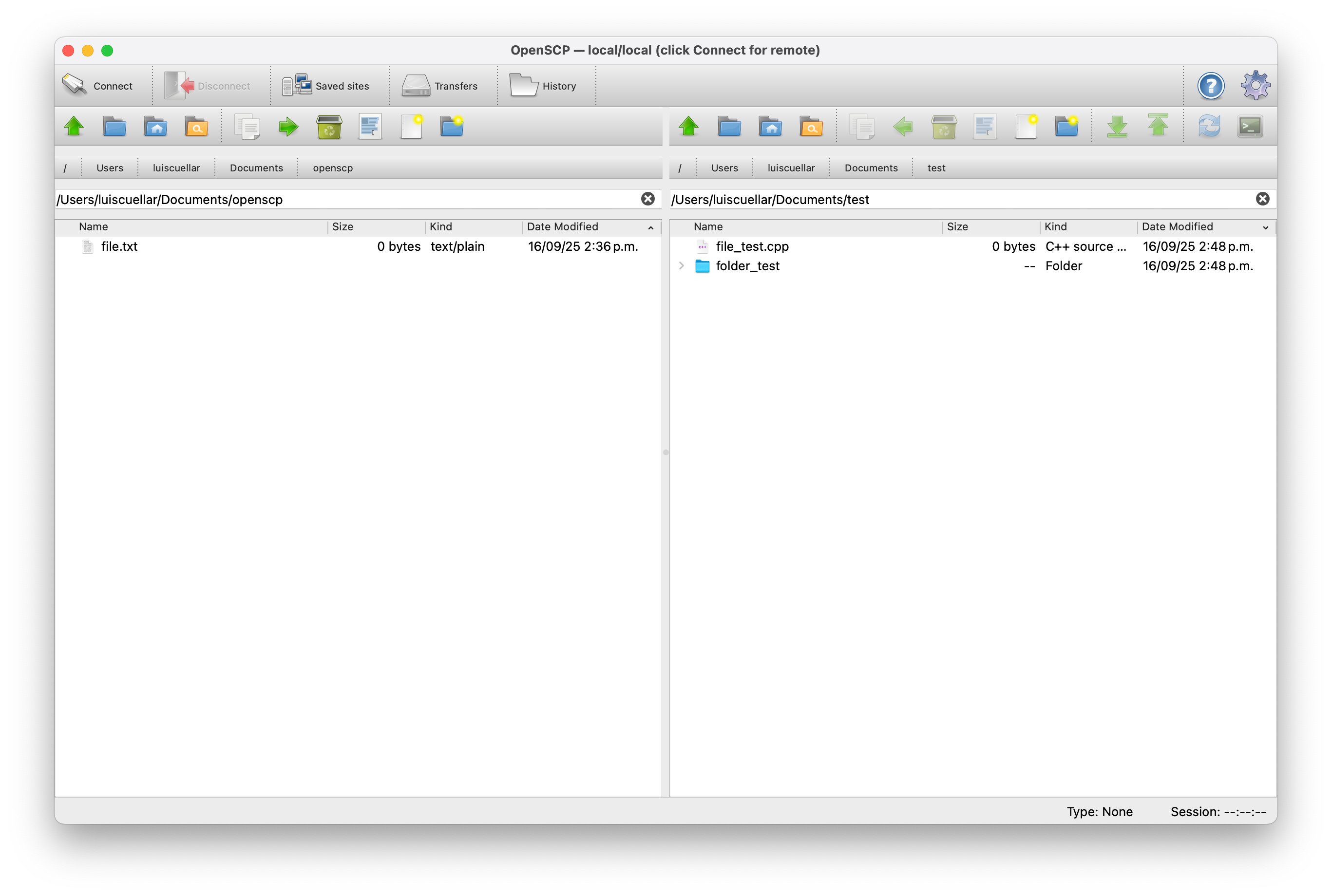Image resolution: width=1332 pixels, height=896 pixels.
Task: Click 'Documents' breadcrumb in right pane
Action: (x=871, y=168)
